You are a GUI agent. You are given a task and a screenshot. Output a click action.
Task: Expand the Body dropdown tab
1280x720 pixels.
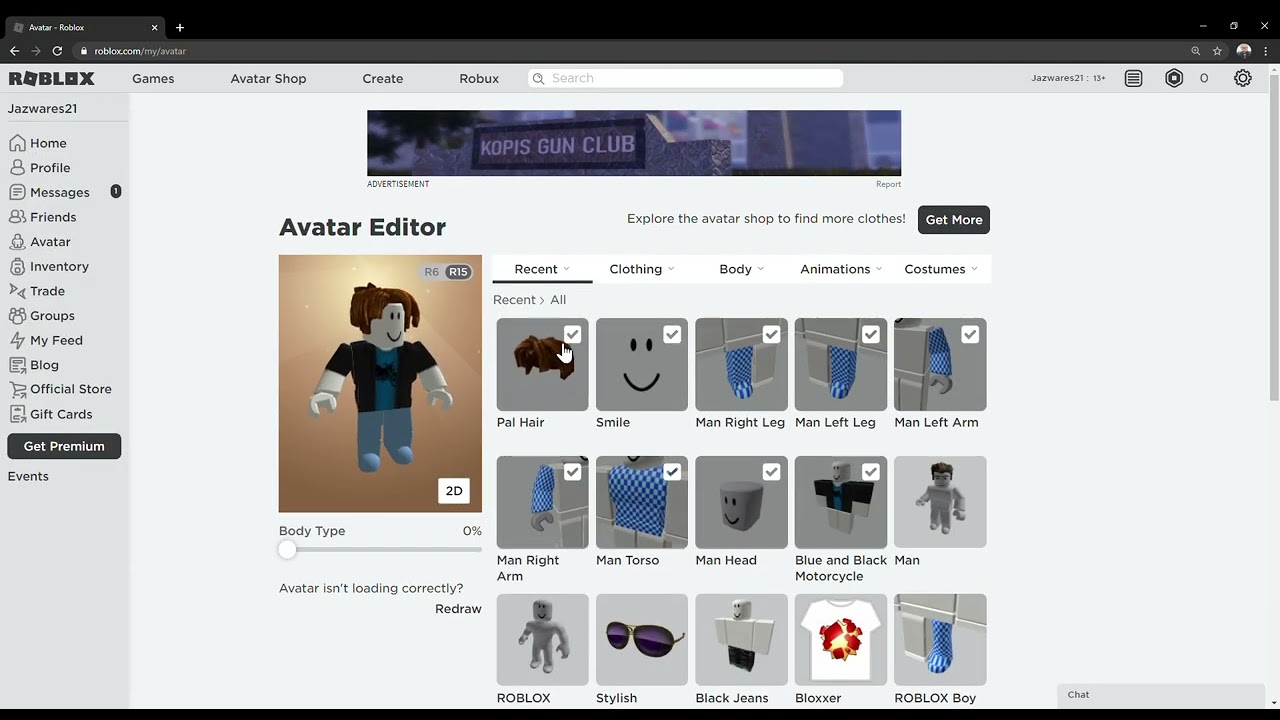click(741, 269)
